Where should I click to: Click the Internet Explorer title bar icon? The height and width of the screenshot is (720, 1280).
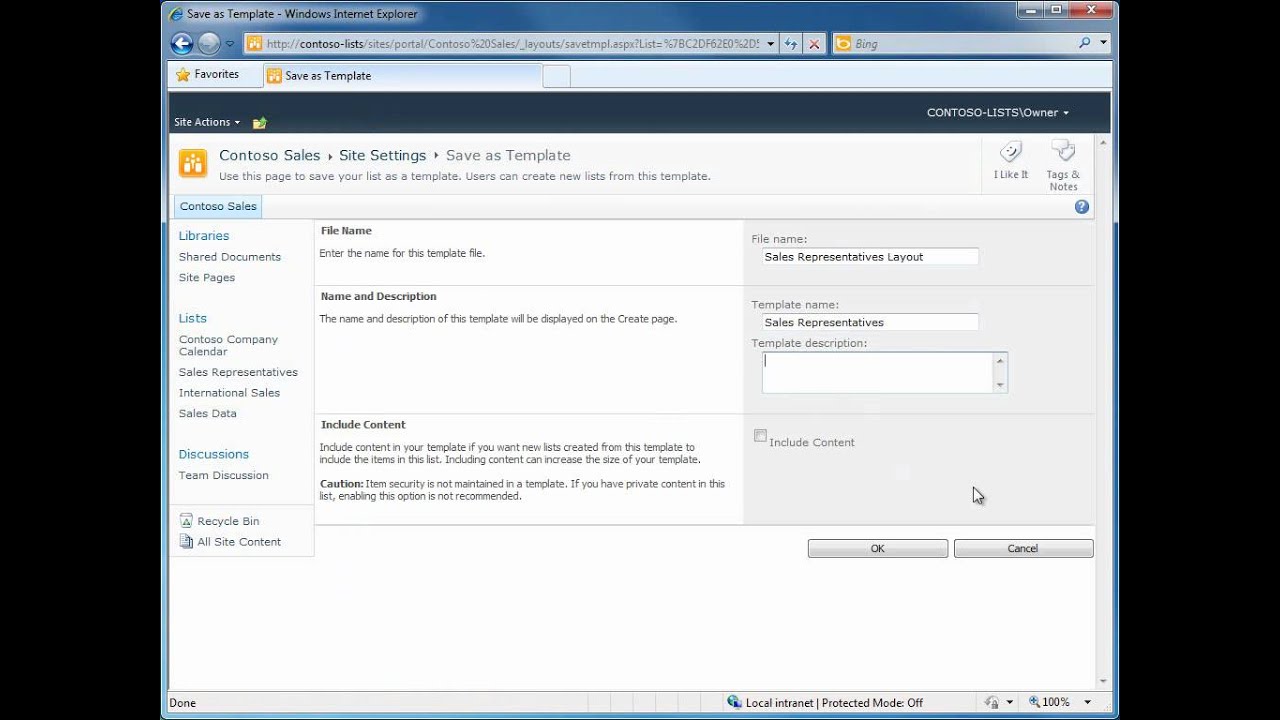pos(177,14)
